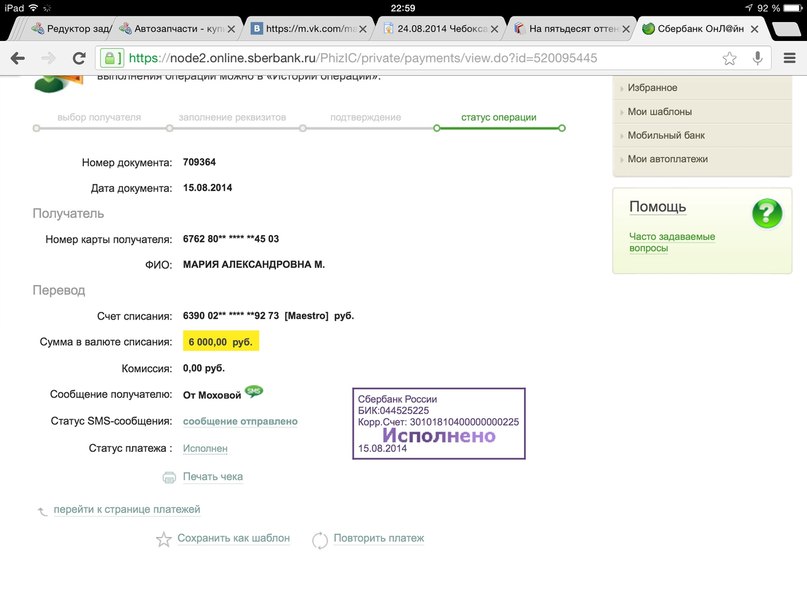Close the Сбербанк ОнЛ@йн tab
The image size is (807, 605).
(x=755, y=29)
